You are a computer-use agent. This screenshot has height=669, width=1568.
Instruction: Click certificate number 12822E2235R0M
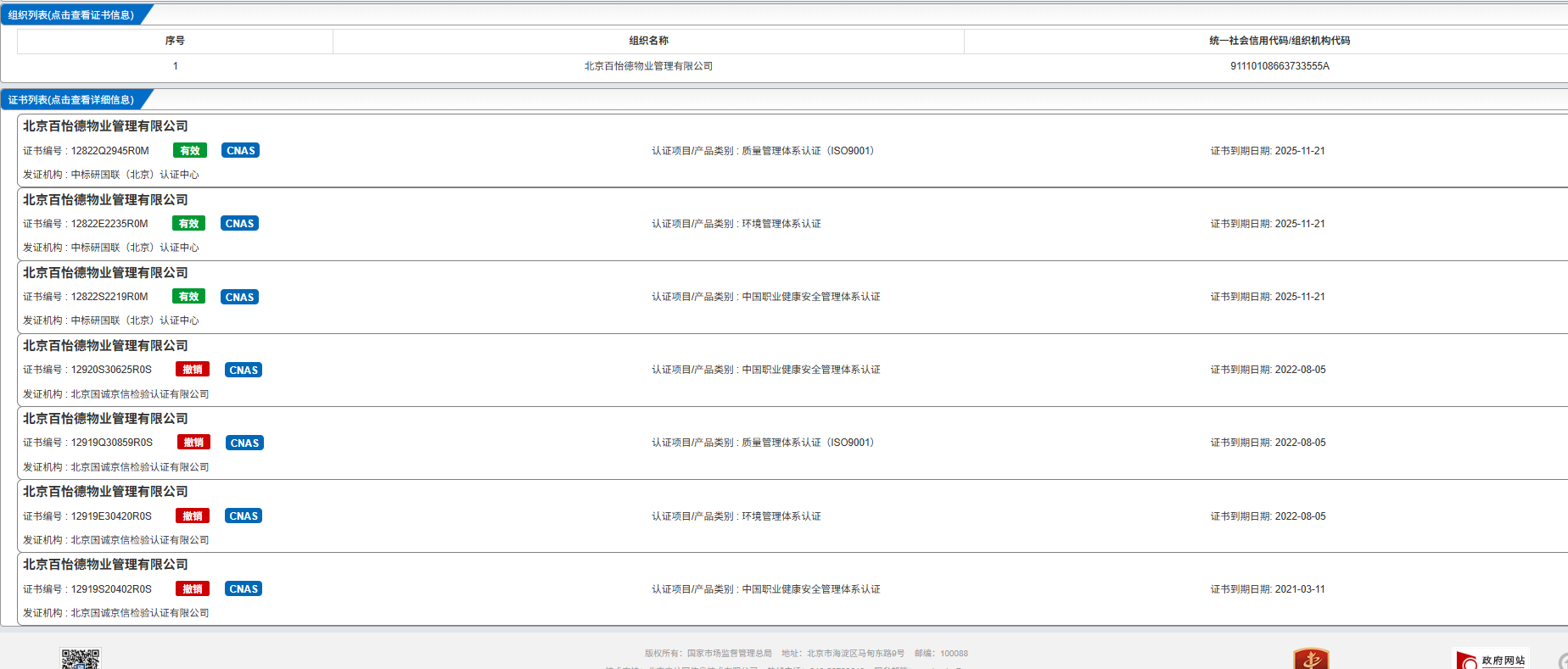pos(109,224)
